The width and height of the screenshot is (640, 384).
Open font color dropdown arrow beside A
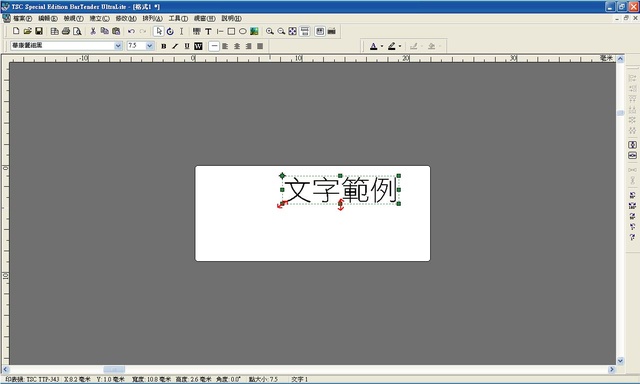coord(382,46)
